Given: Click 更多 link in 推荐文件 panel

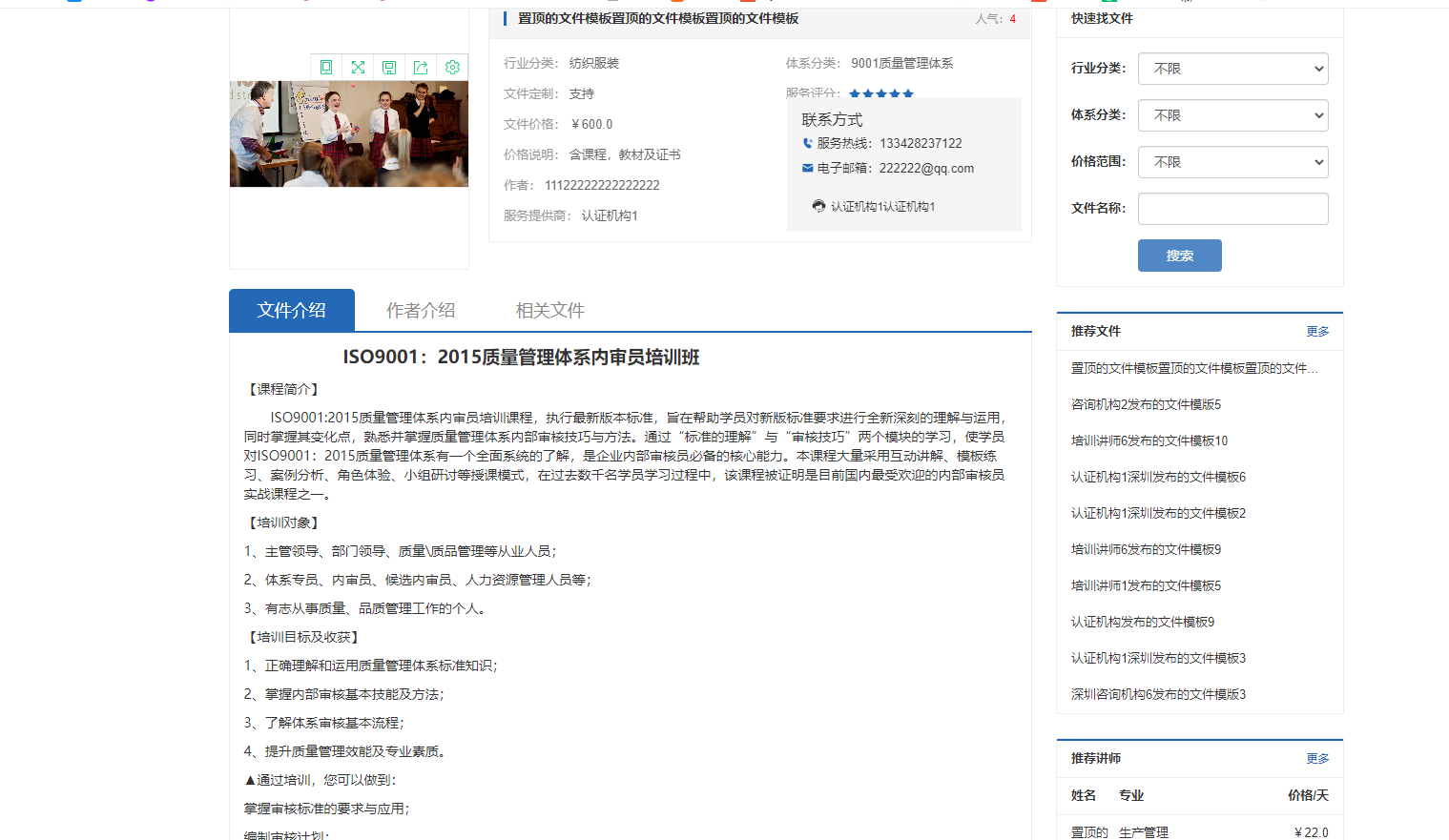Looking at the screenshot, I should 1317,331.
